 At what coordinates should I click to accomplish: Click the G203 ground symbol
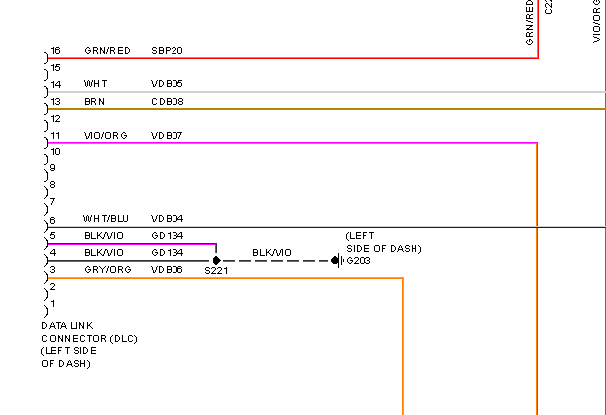pyautogui.click(x=337, y=260)
